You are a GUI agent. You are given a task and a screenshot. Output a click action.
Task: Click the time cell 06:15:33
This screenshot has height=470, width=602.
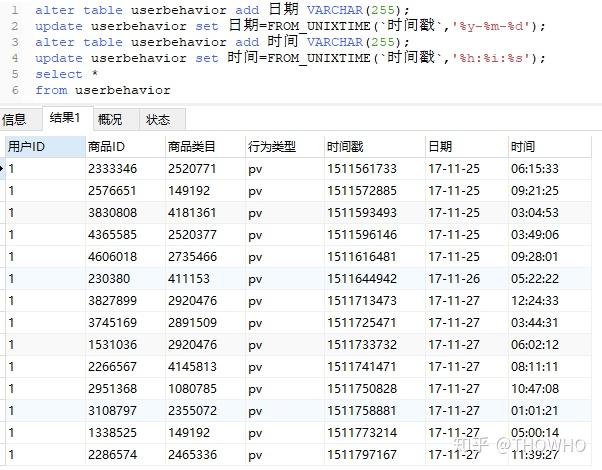click(x=535, y=169)
